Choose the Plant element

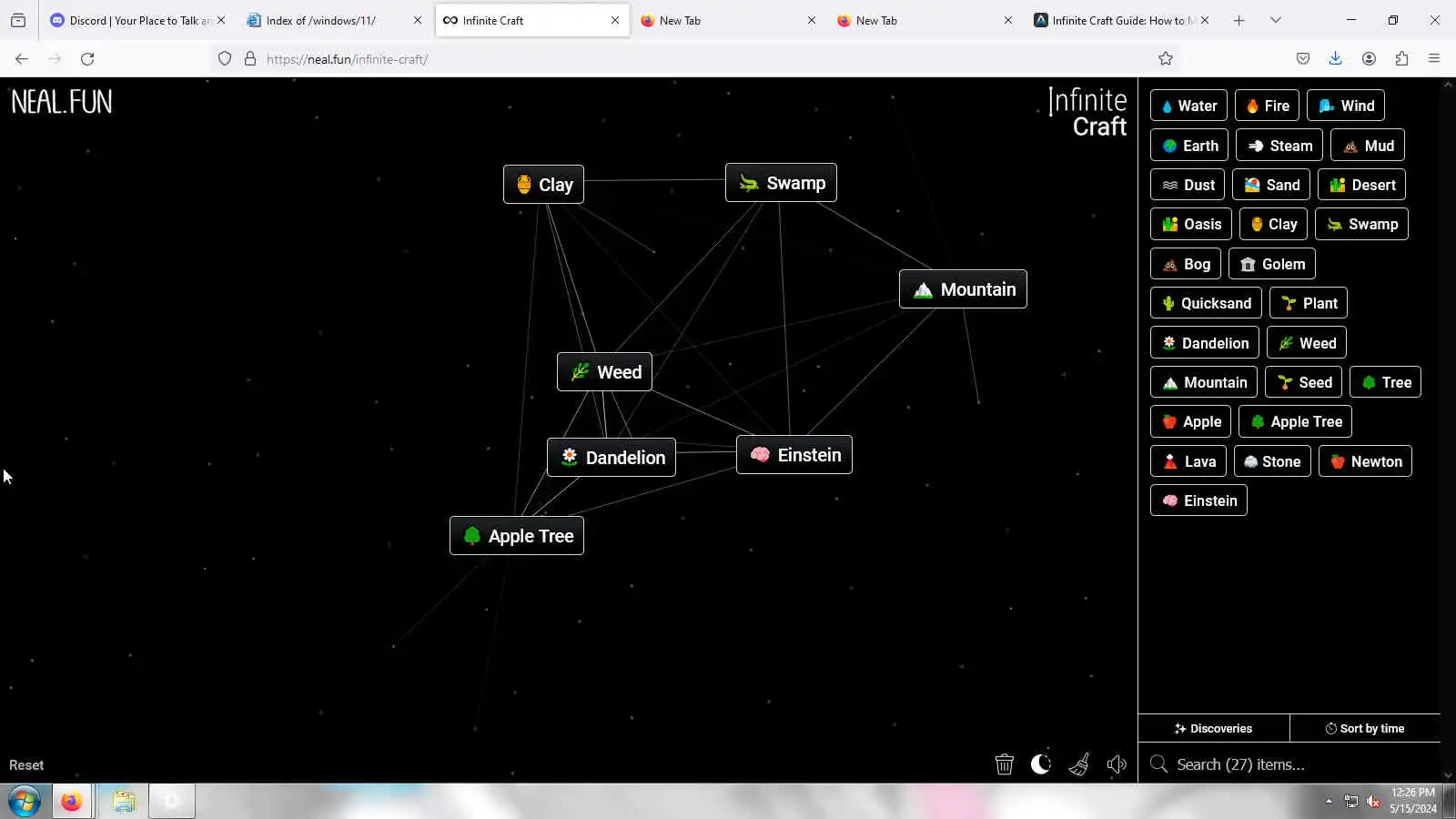coord(1309,303)
